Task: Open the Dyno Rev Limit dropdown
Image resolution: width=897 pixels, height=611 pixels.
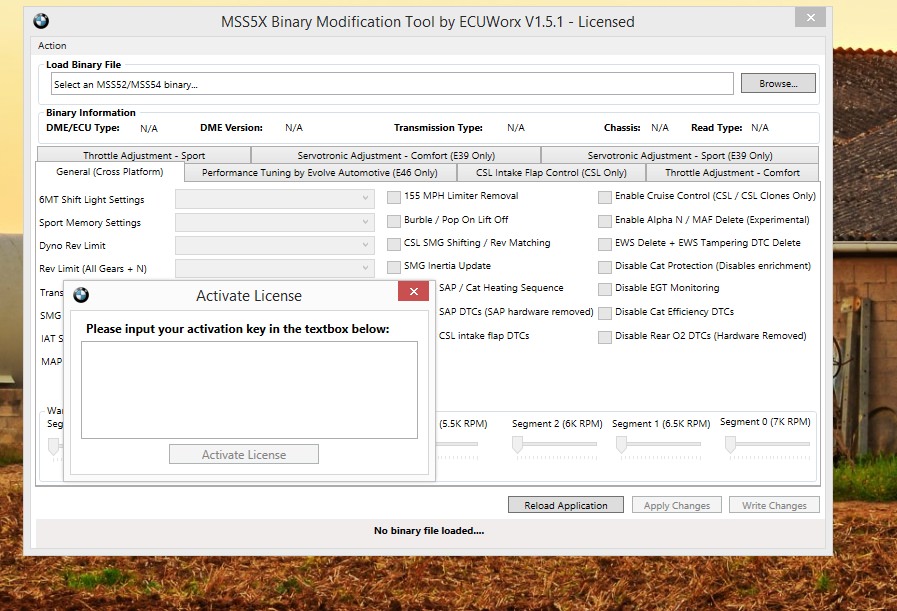Action: [275, 245]
